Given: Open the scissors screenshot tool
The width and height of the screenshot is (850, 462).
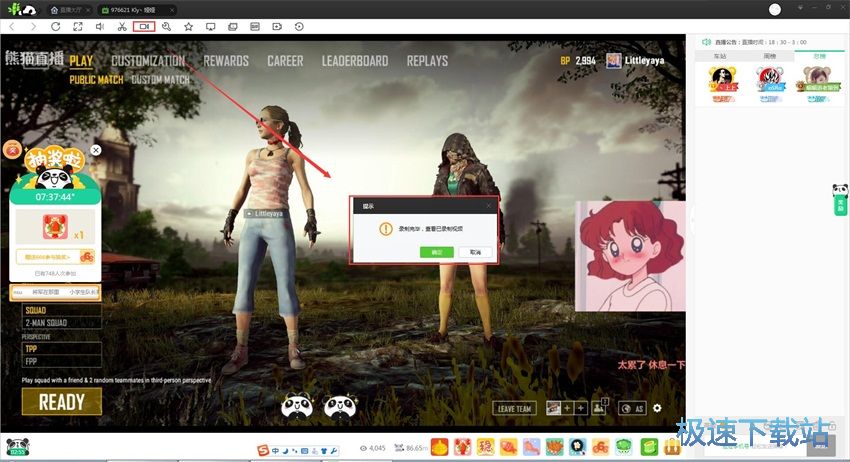Looking at the screenshot, I should click(122, 27).
